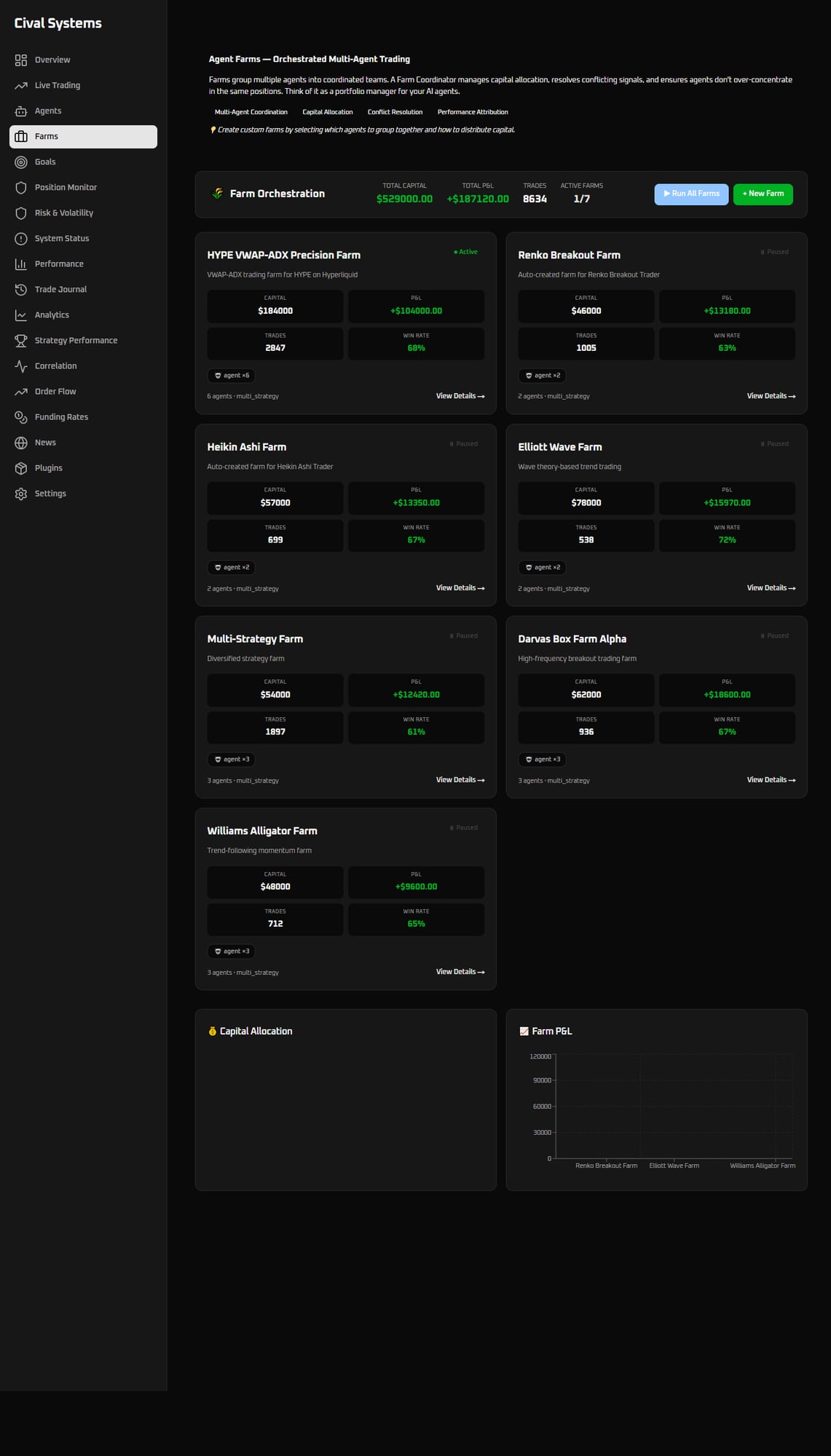The height and width of the screenshot is (1456, 831).
Task: Create a farm with New Farm button
Action: [x=763, y=194]
